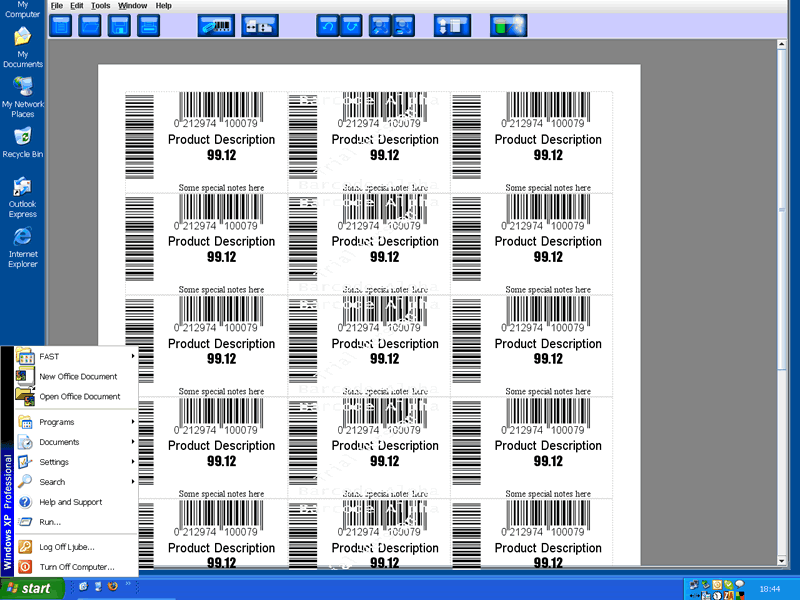Click the New document toolbar icon
Viewport: 800px width, 600px height.
[60, 25]
